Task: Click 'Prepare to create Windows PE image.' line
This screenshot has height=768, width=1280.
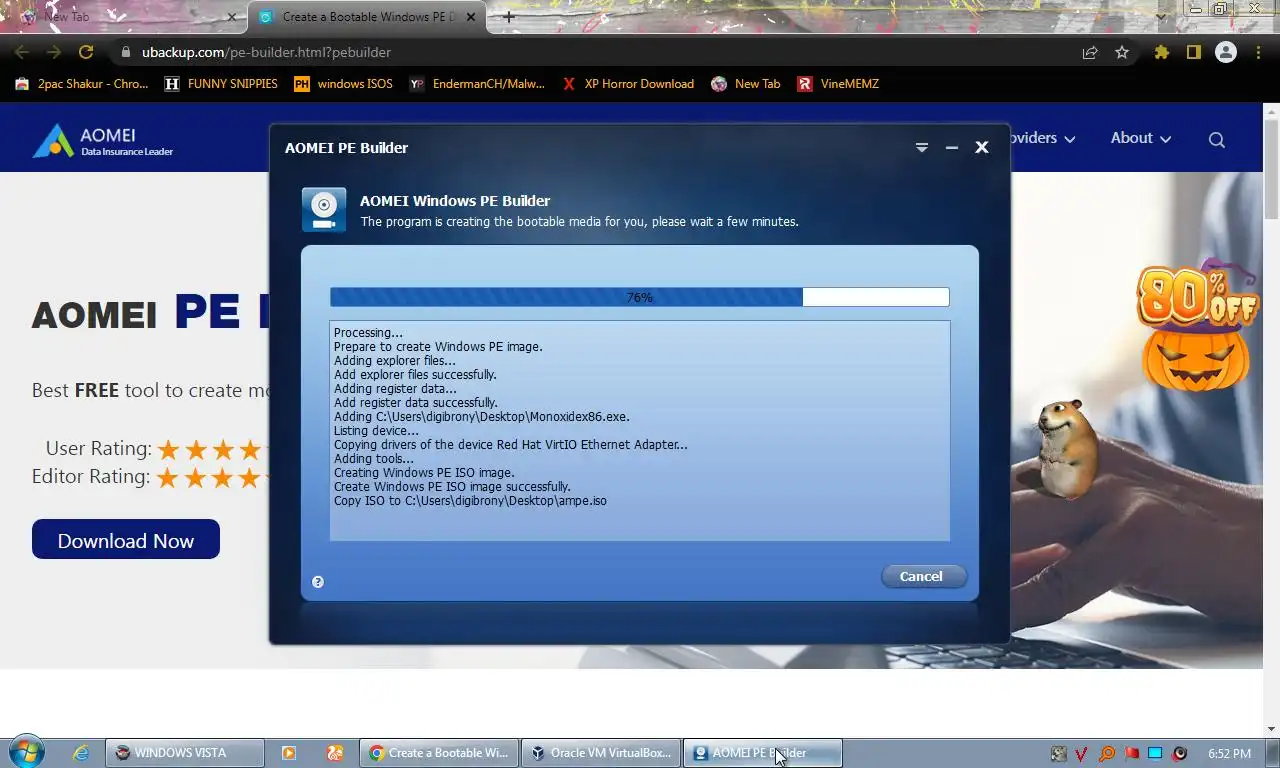Action: point(438,347)
